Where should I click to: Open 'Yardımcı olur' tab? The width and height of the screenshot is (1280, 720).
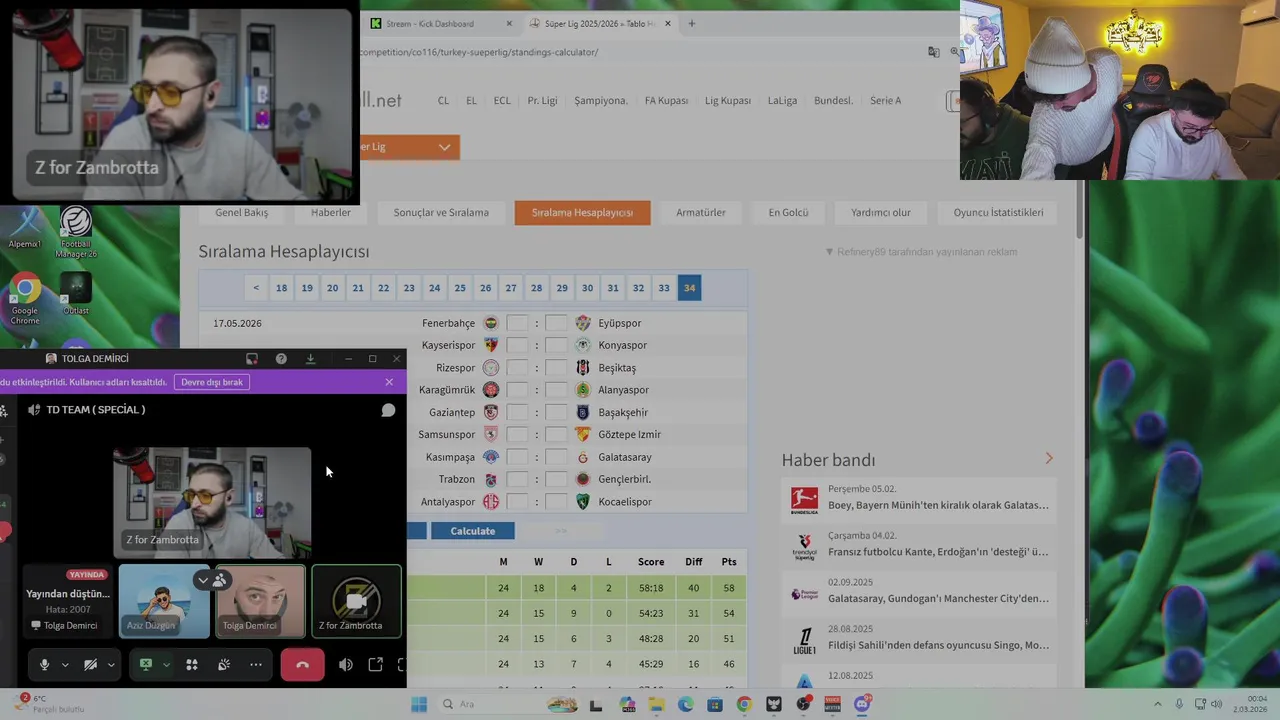point(881,212)
